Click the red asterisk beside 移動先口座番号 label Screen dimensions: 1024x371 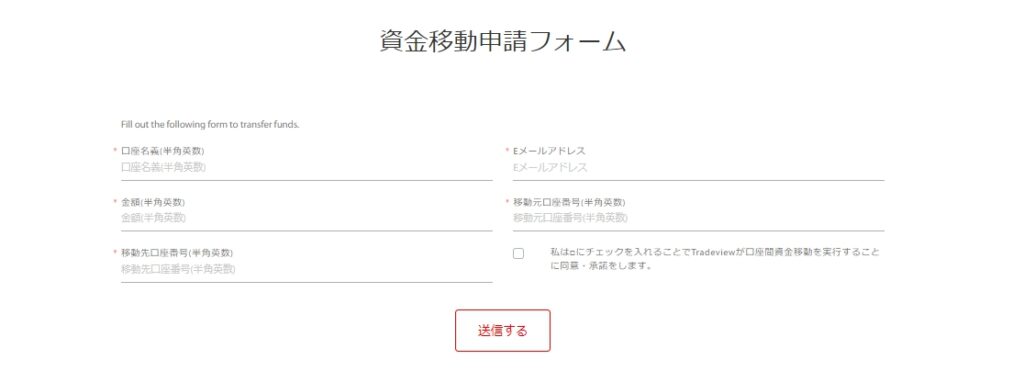[x=116, y=252]
